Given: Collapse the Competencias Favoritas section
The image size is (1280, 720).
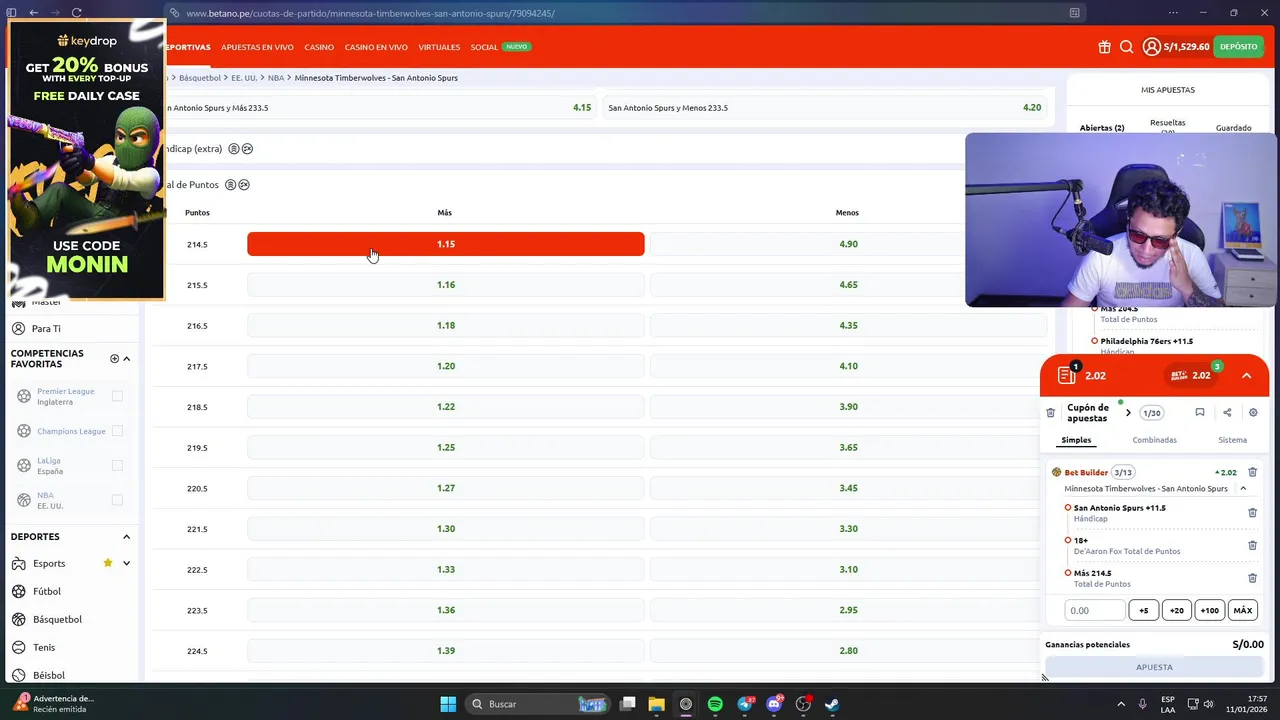Looking at the screenshot, I should (126, 358).
